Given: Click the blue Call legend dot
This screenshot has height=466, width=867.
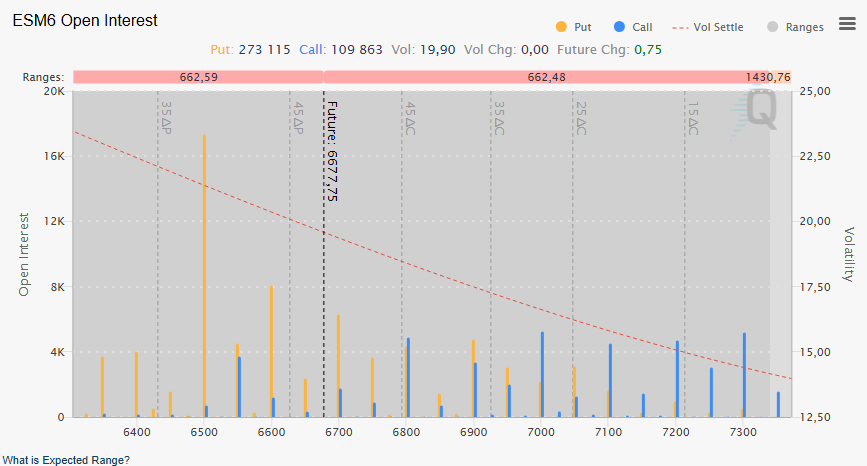Looking at the screenshot, I should click(619, 27).
